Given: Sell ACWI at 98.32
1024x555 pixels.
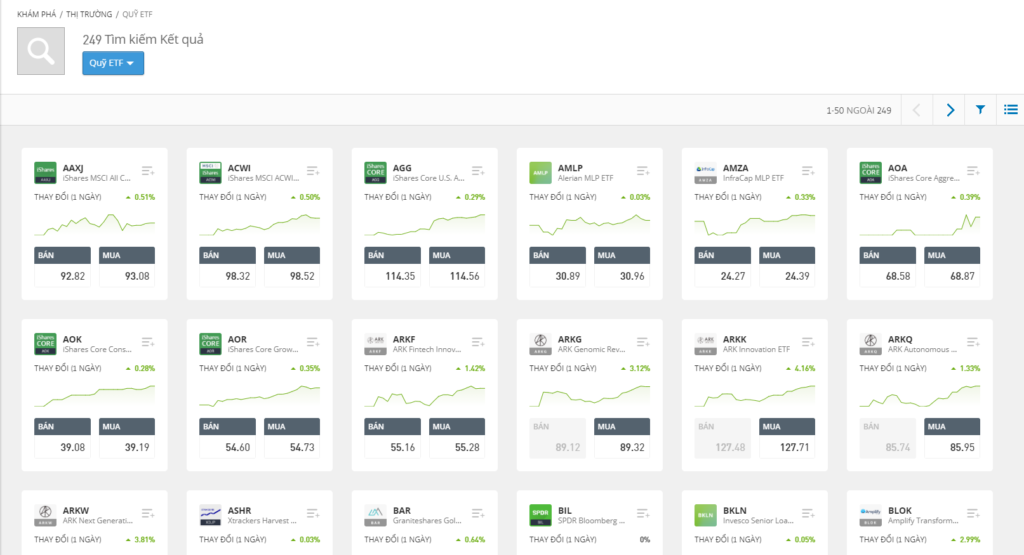Looking at the screenshot, I should [227, 267].
